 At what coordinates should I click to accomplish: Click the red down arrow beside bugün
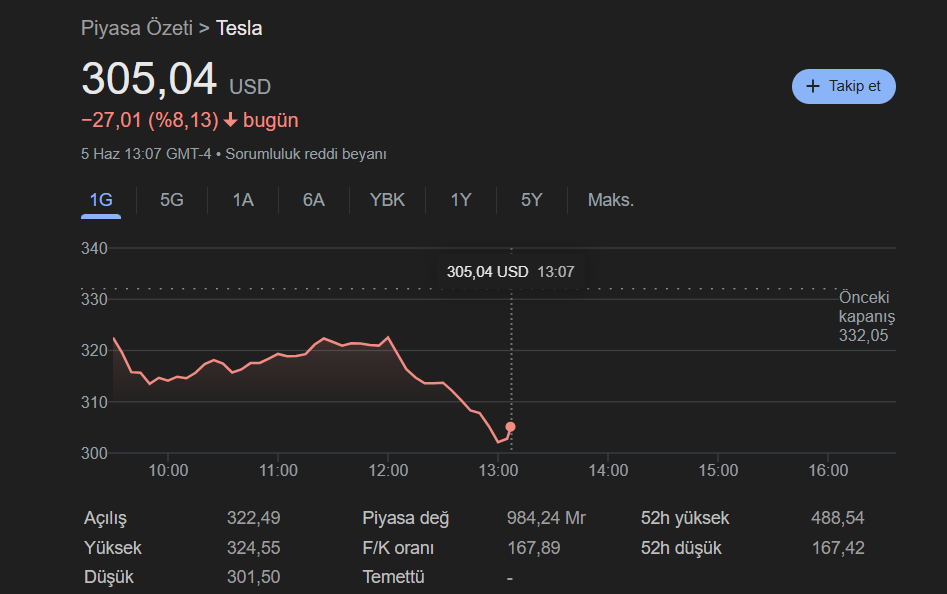click(x=230, y=121)
